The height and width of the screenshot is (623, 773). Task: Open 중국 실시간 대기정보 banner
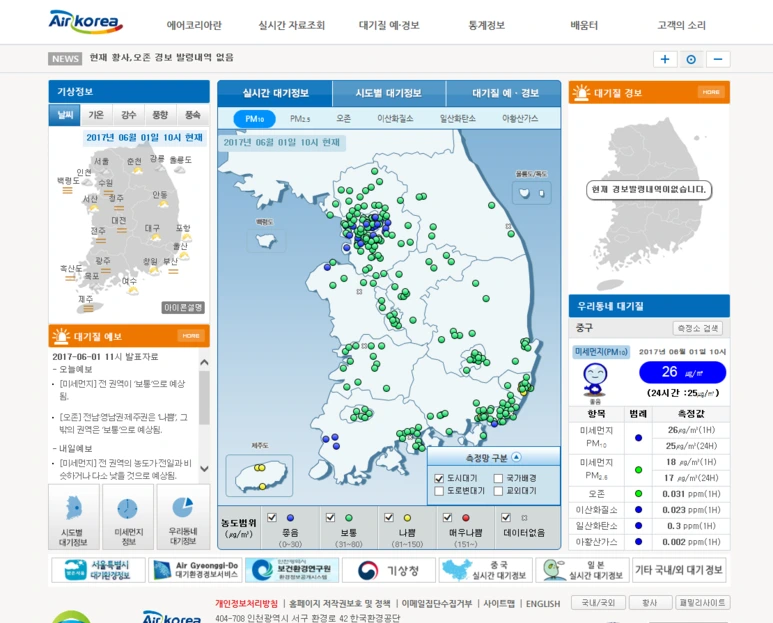[x=486, y=570]
